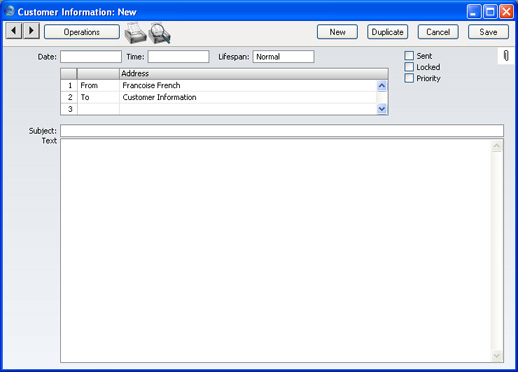Click the Duplicate button
Viewport: 518px width, 372px height.
click(387, 32)
